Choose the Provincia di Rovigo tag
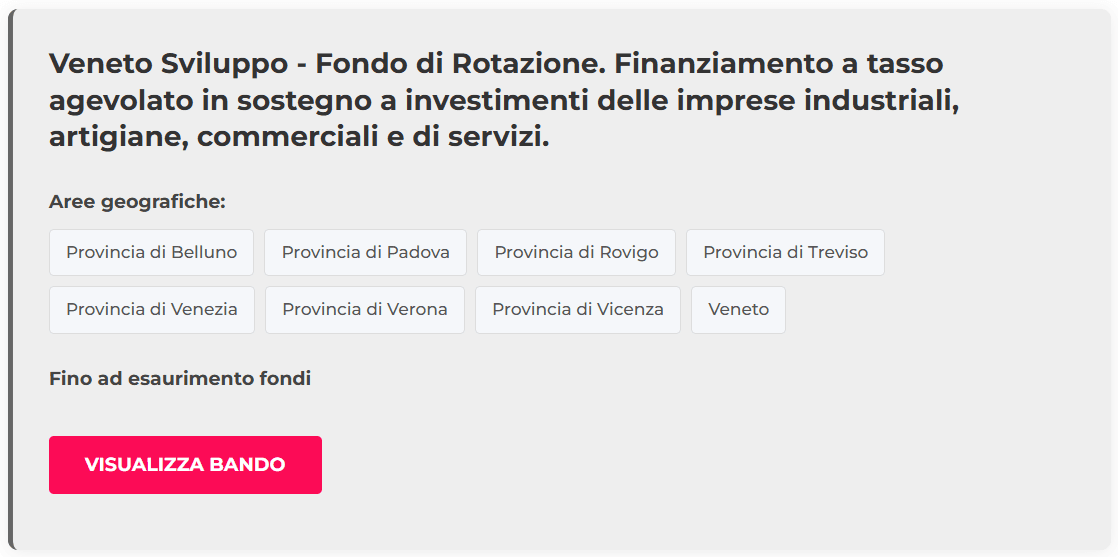 coord(576,252)
